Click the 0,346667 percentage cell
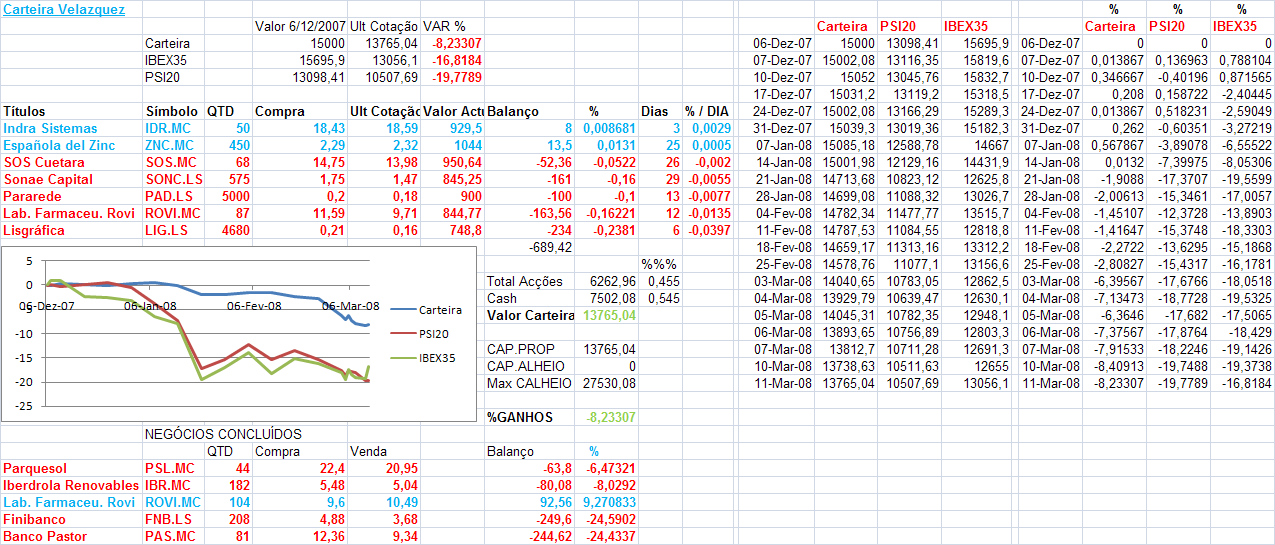The height and width of the screenshot is (545, 1275). click(x=1116, y=77)
